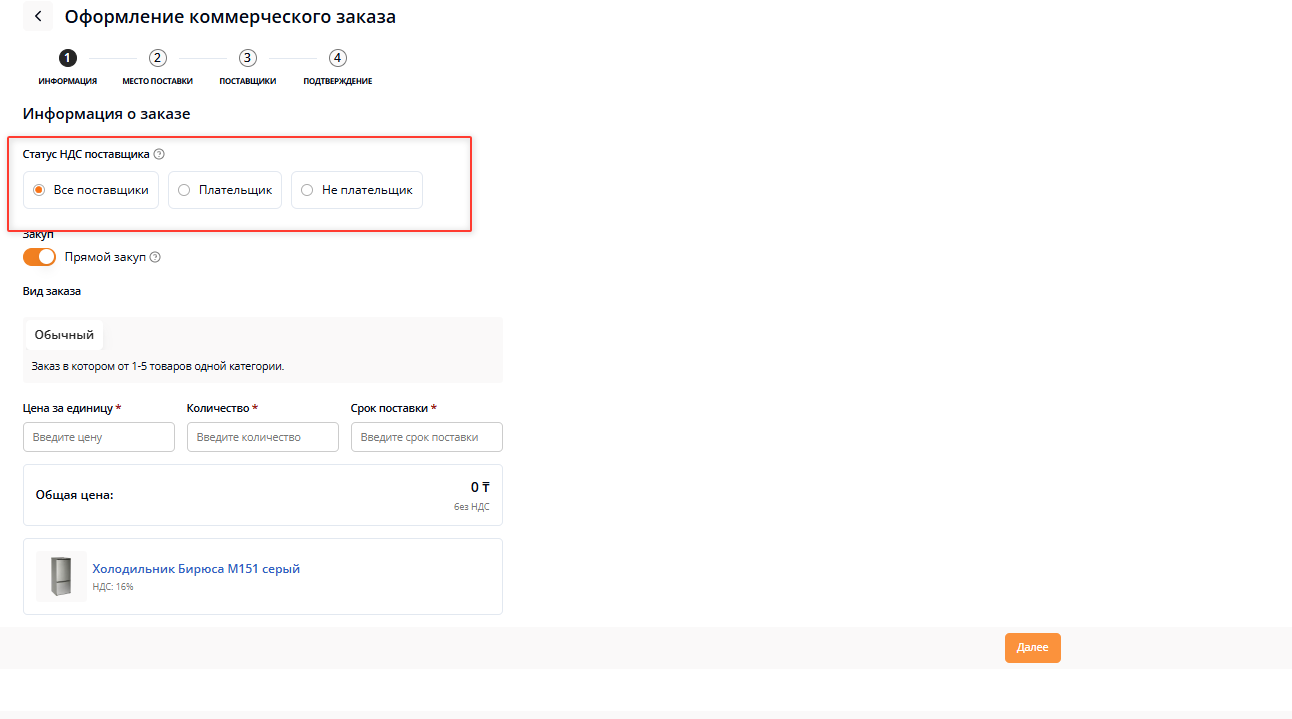Click the refrigerator product thumbnail image
Viewport: 1292px width, 719px height.
[x=61, y=576]
